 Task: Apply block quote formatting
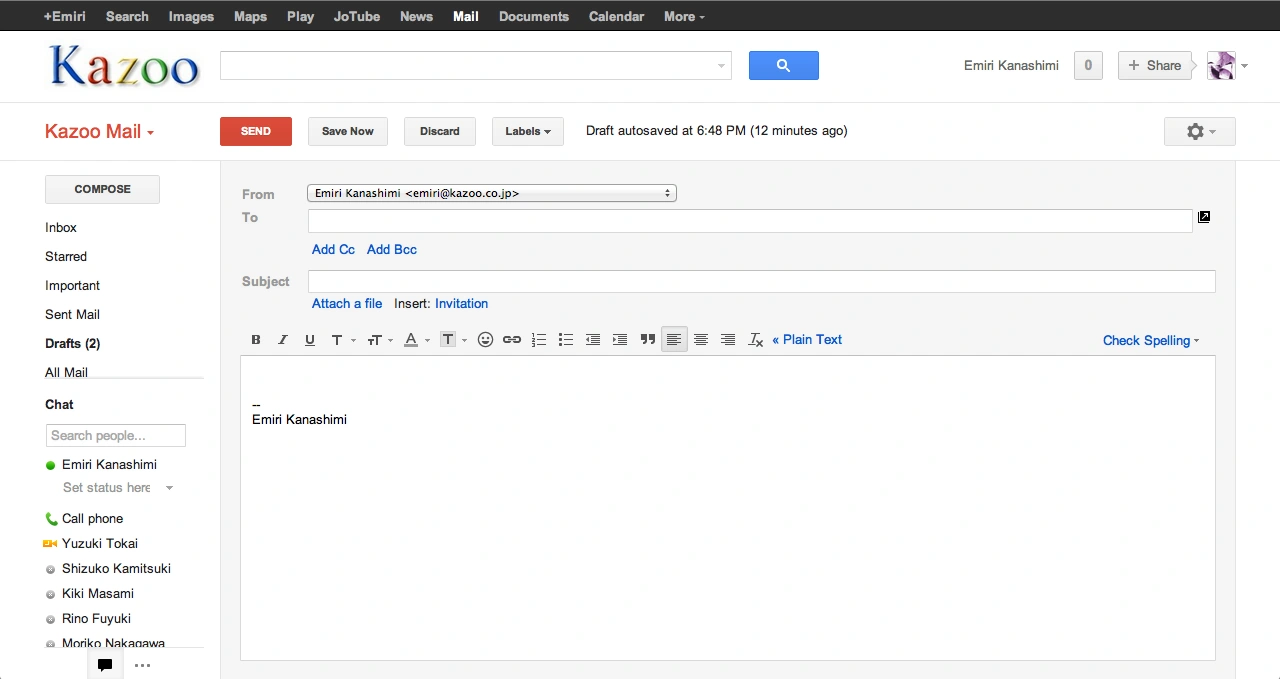click(x=648, y=340)
